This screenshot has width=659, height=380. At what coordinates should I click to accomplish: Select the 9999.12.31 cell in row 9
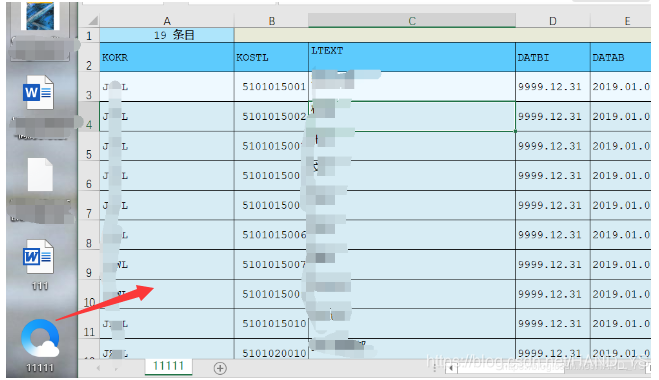[x=553, y=264]
